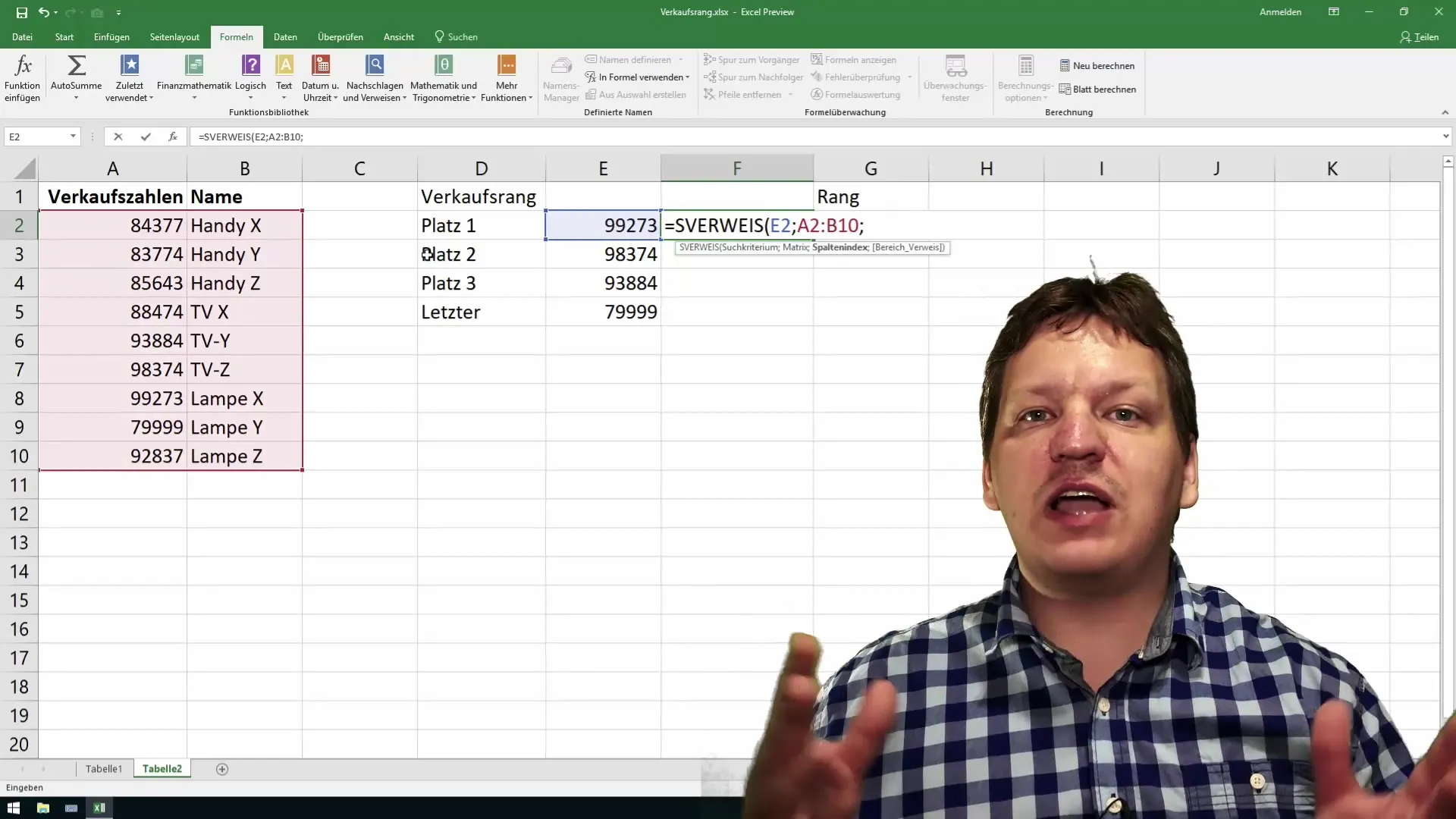
Task: Open Customize Quick Access Toolbar dropdown
Action: coord(118,12)
